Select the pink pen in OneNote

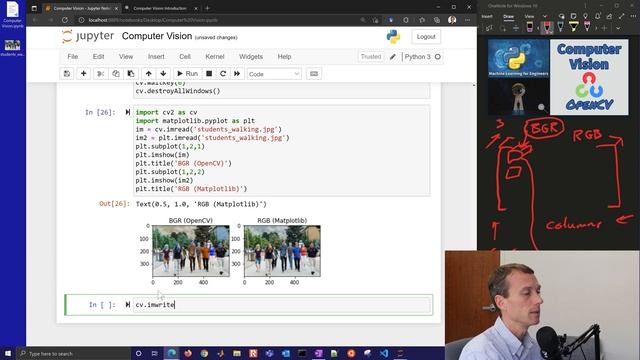click(x=587, y=27)
